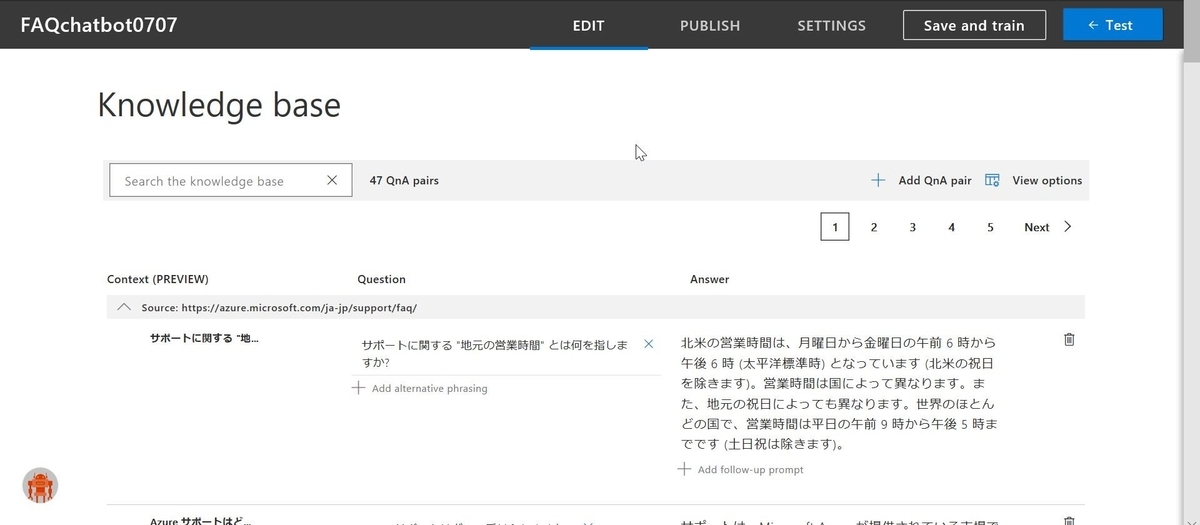Collapse the azure.microsoft.com source group
This screenshot has width=1200, height=525.
[x=124, y=307]
